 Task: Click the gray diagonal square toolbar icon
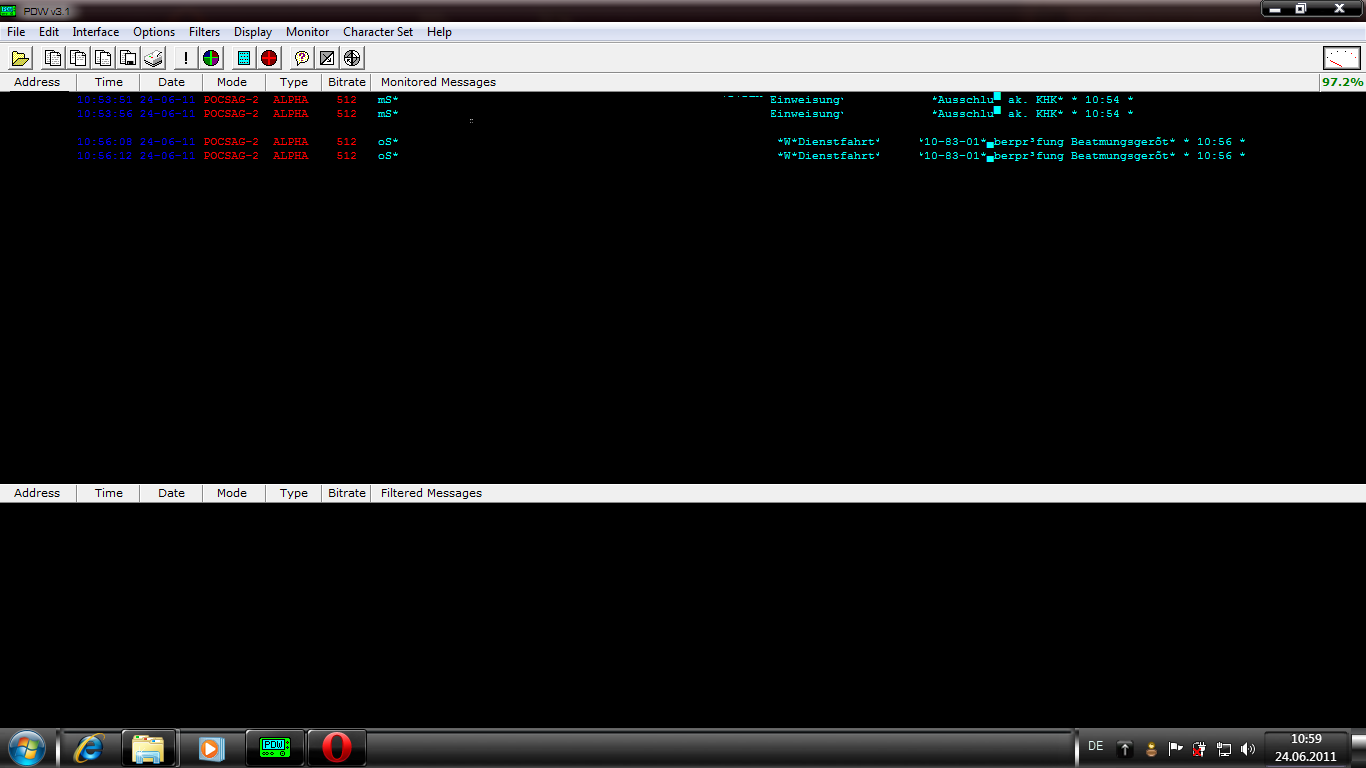click(x=327, y=58)
